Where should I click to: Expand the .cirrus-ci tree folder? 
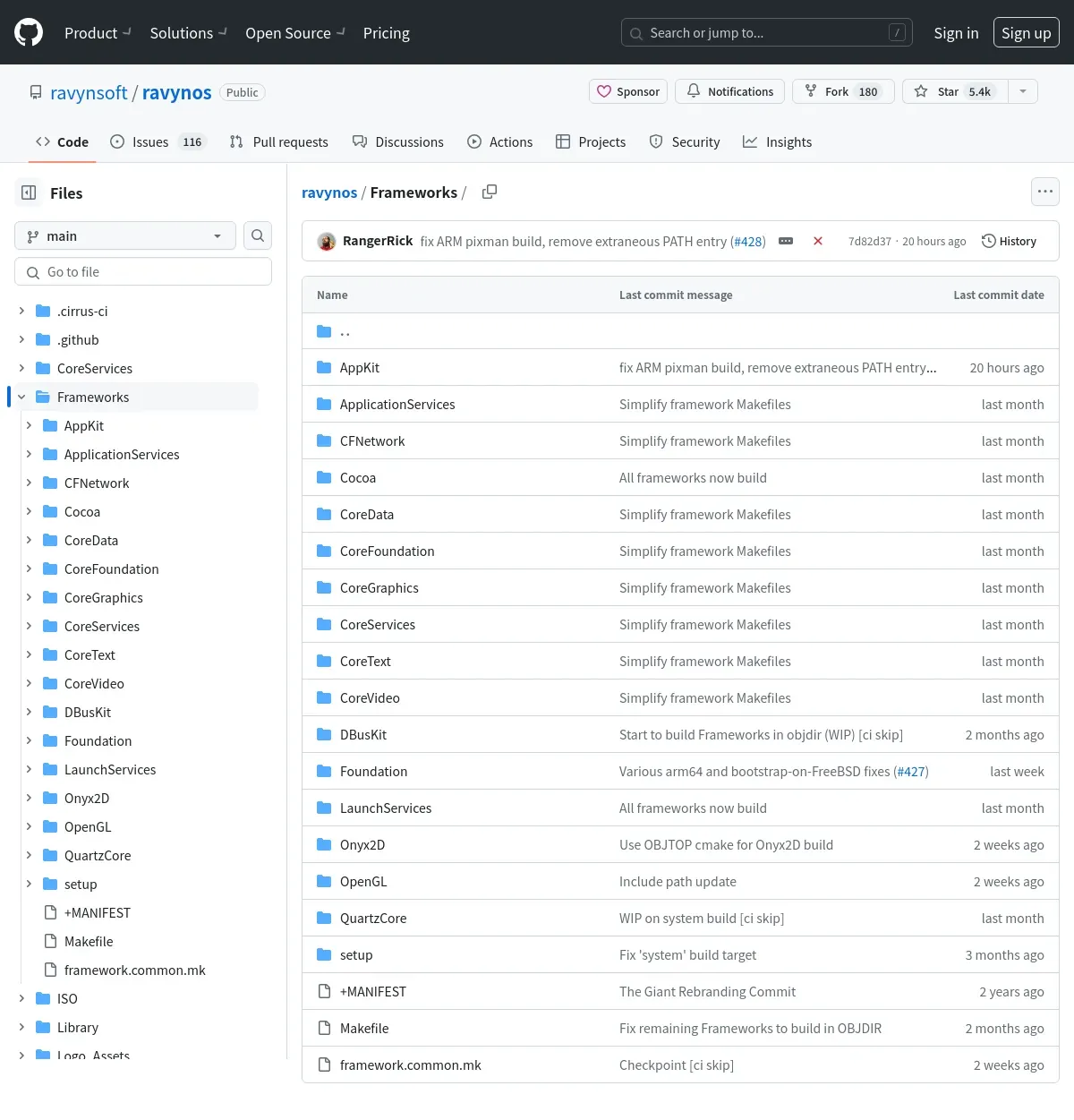[x=21, y=311]
